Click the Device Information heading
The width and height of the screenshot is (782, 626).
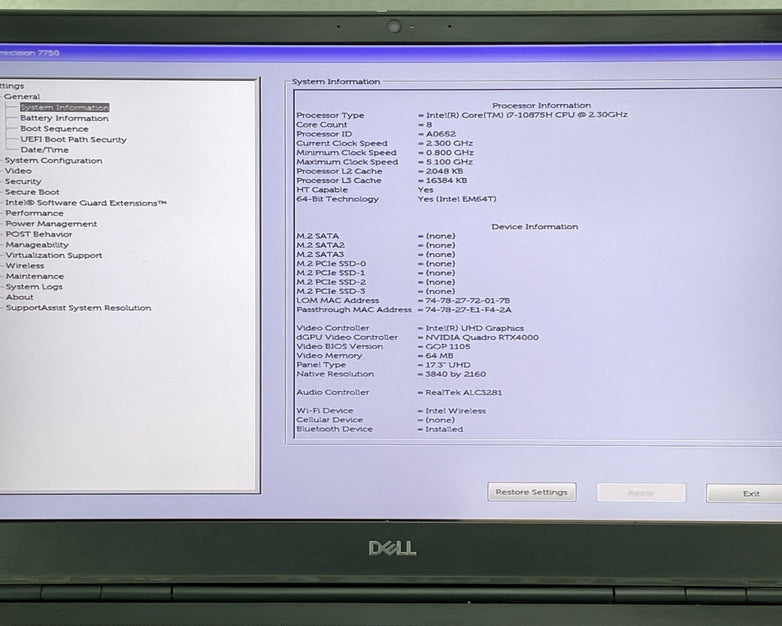tap(535, 226)
